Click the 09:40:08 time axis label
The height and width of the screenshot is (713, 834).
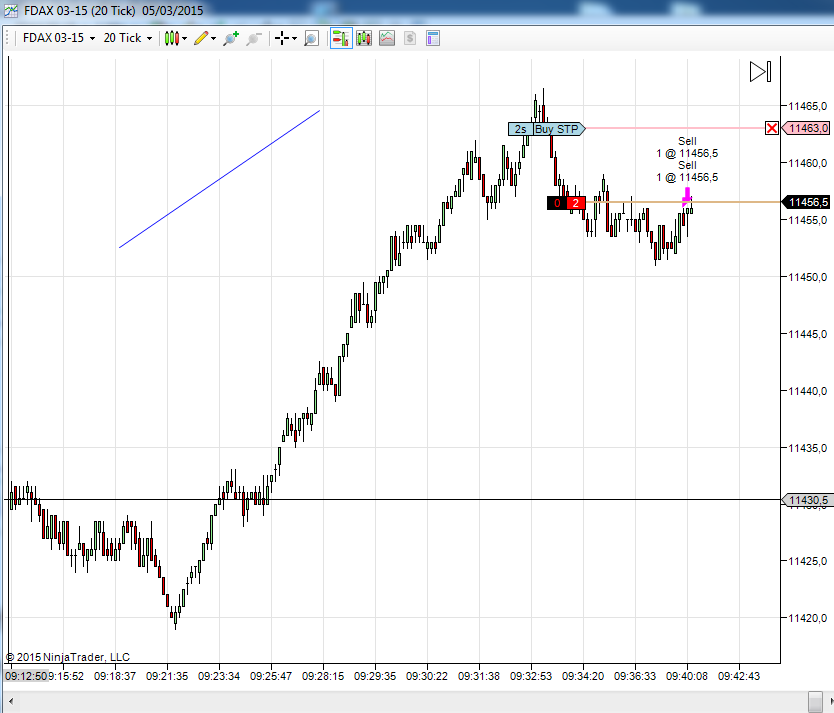pyautogui.click(x=687, y=676)
